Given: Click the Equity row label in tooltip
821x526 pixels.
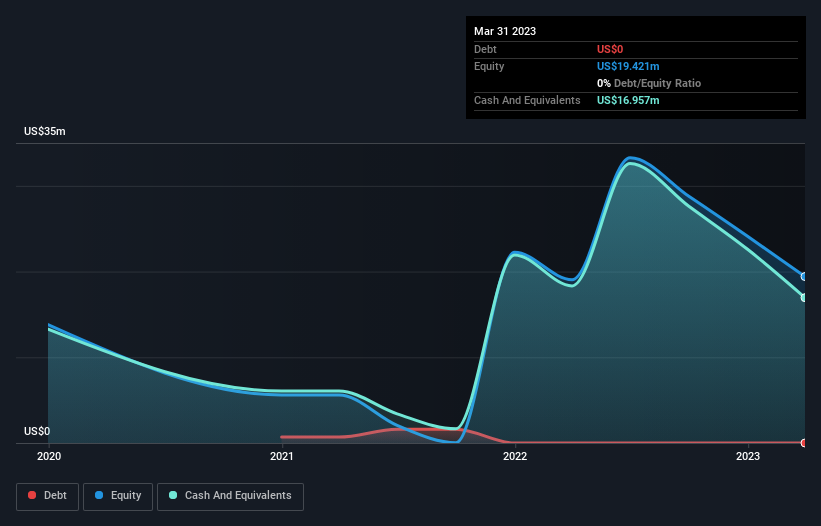Looking at the screenshot, I should coord(489,66).
